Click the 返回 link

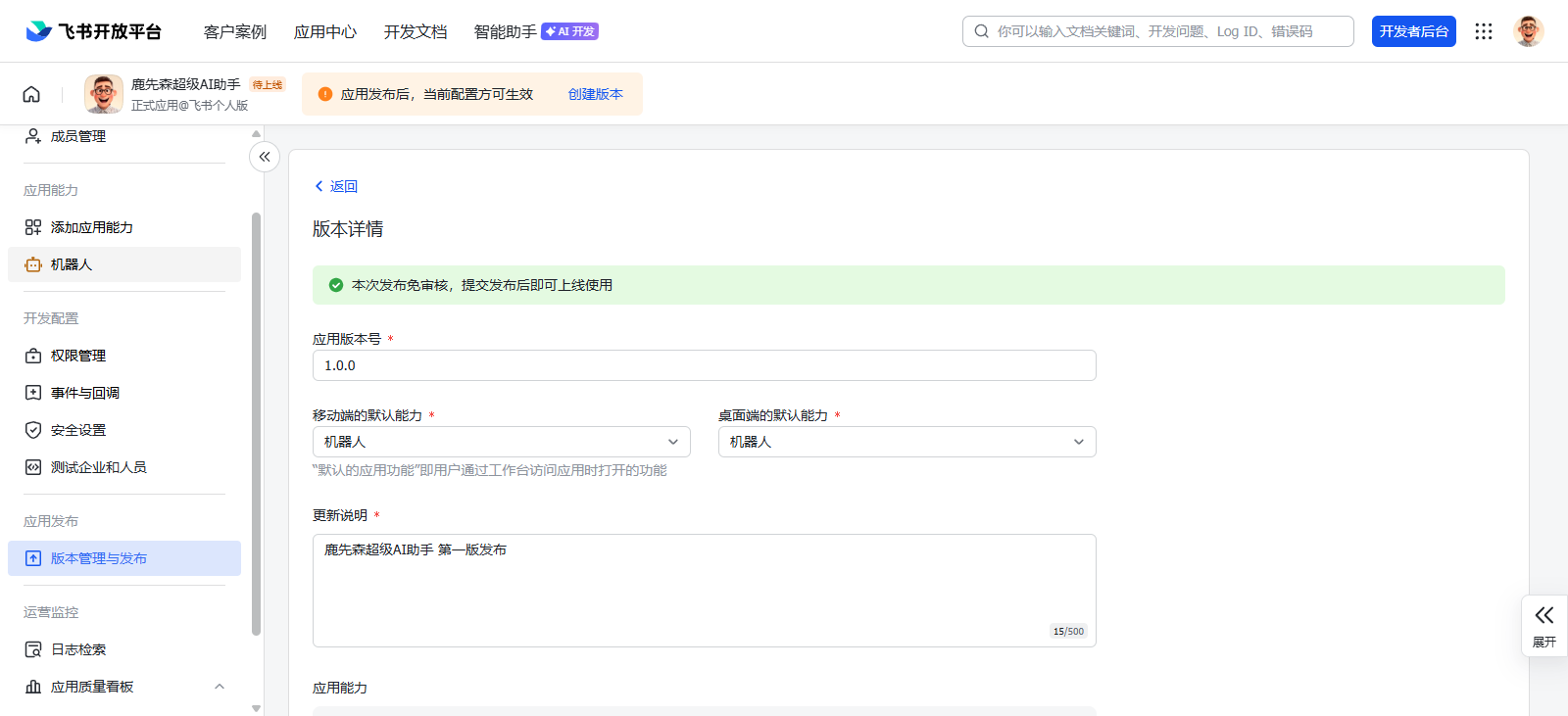(344, 186)
